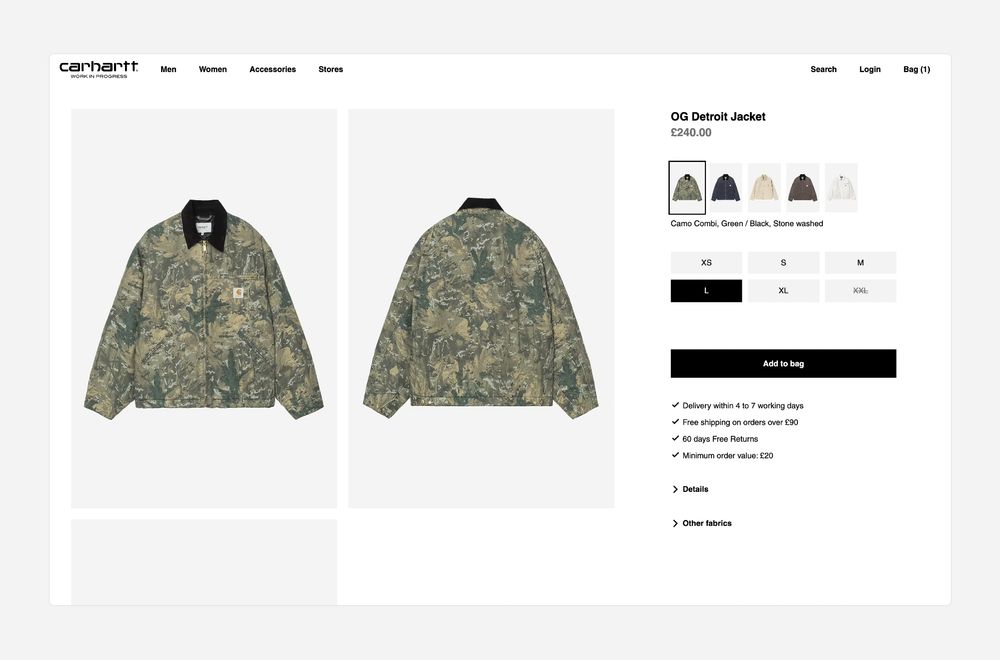Select the highlighted size L option
The height and width of the screenshot is (660, 1000).
706,291
